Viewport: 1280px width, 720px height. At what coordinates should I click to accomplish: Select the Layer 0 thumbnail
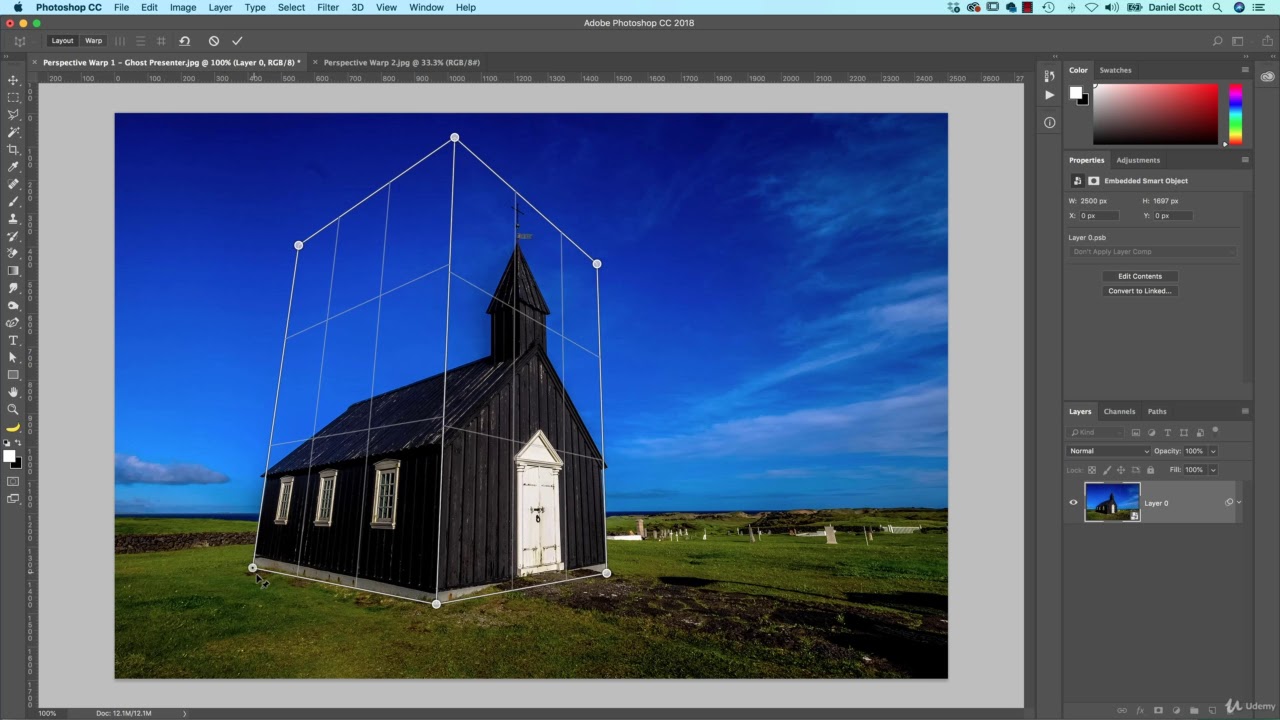(x=1112, y=502)
